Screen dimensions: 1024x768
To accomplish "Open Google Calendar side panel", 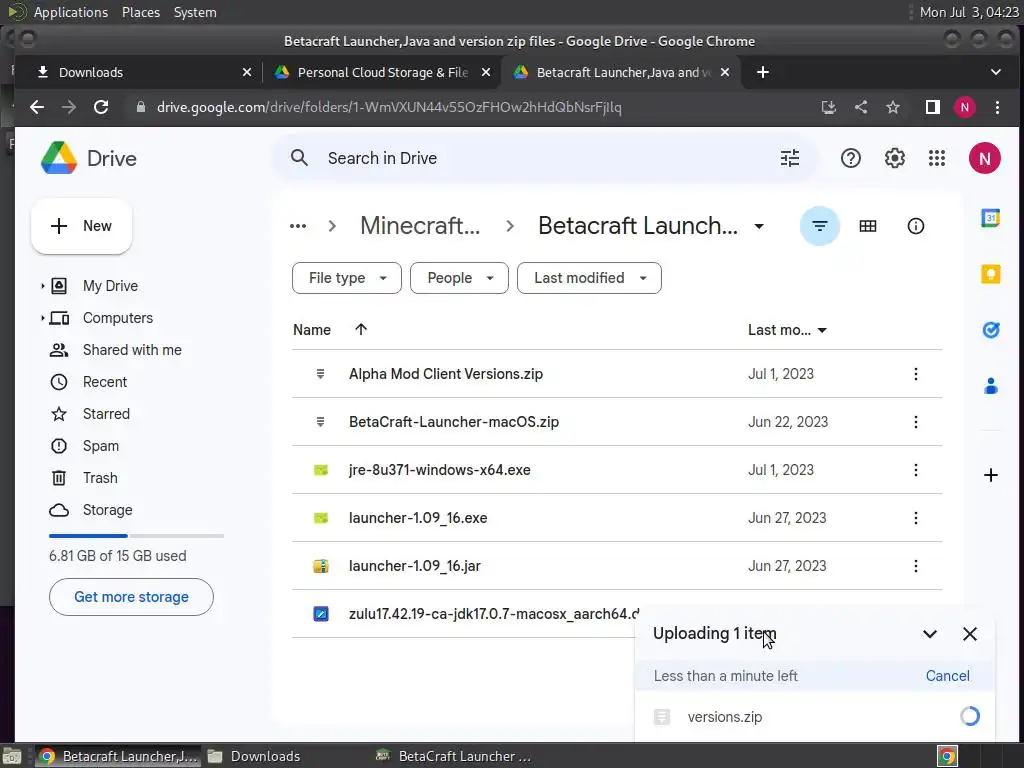I will tap(990, 217).
